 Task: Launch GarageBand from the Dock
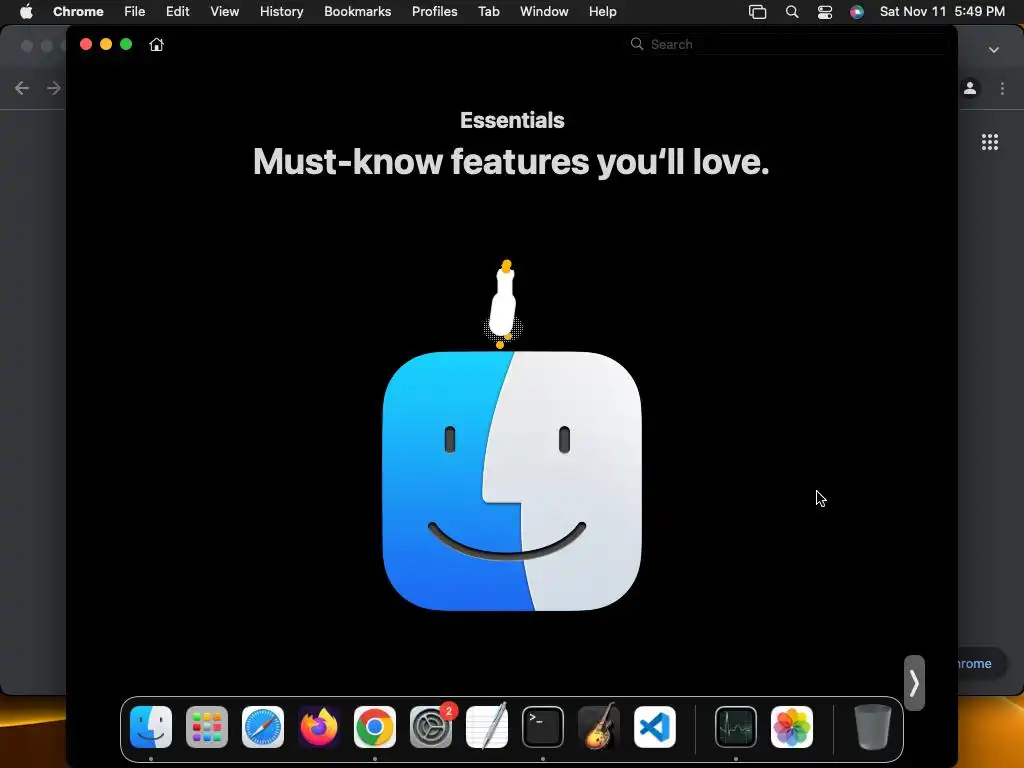coord(599,727)
